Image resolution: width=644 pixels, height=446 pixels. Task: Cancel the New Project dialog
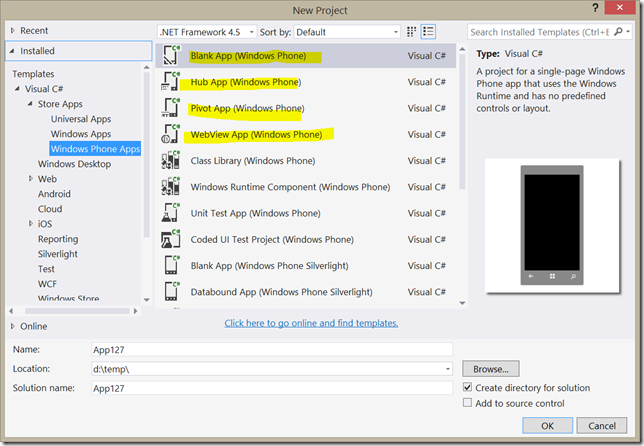[602, 425]
